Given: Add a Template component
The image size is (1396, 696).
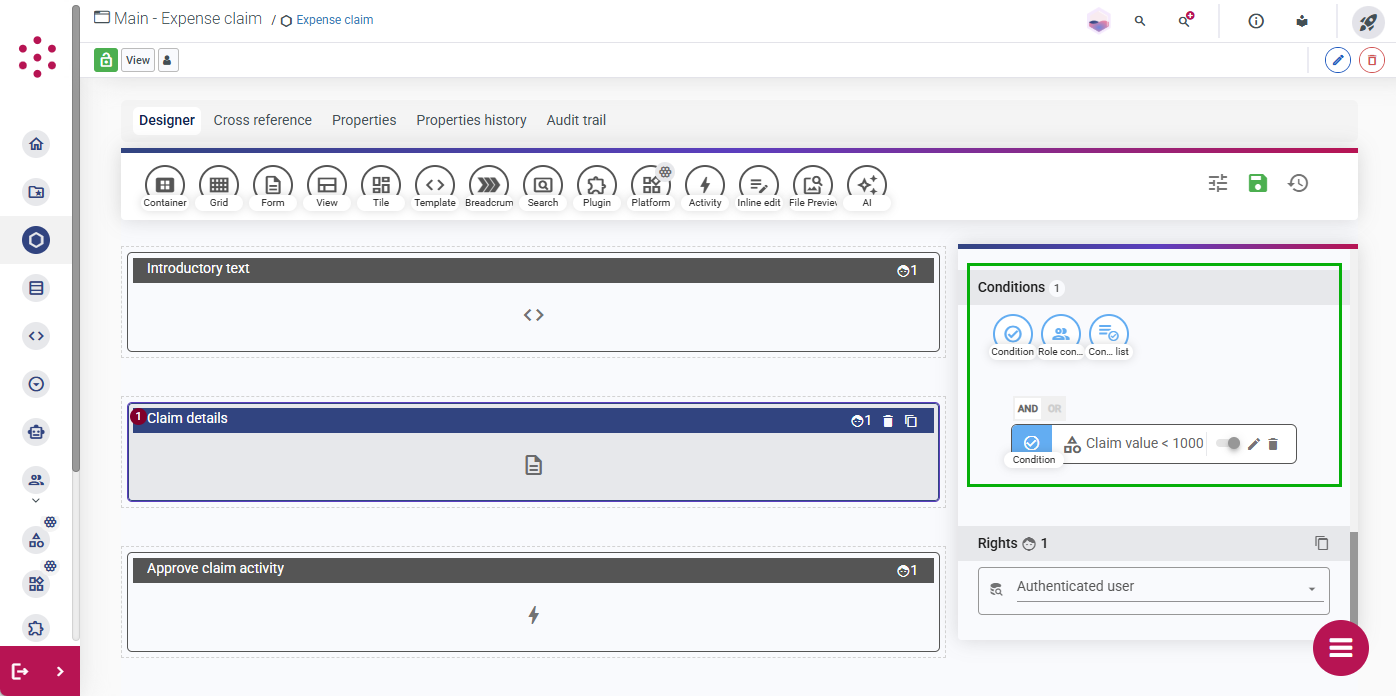Looking at the screenshot, I should 435,185.
